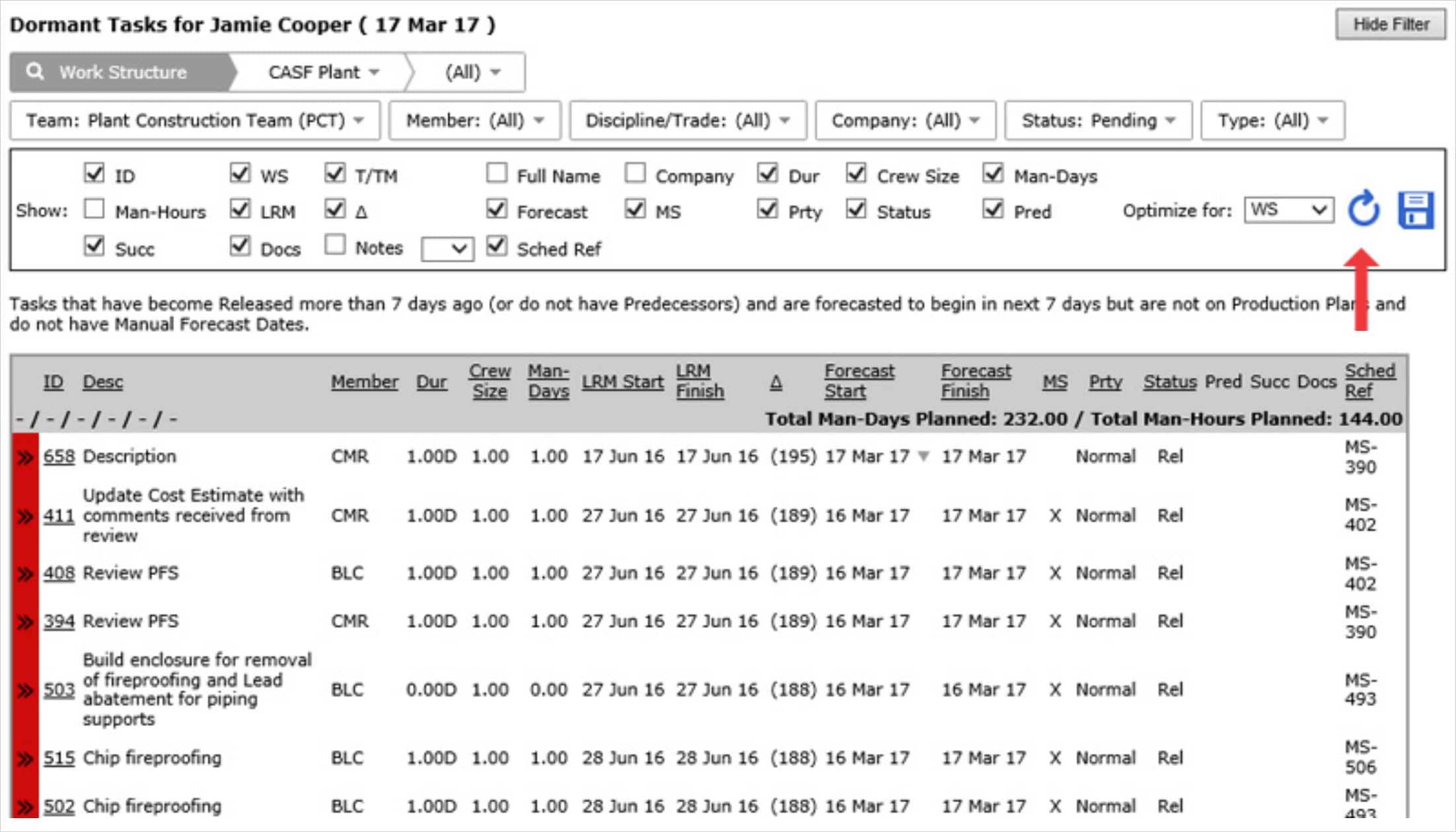Image resolution: width=1456 pixels, height=832 pixels.
Task: Enable the Man-Hours checkbox
Action: point(94,209)
